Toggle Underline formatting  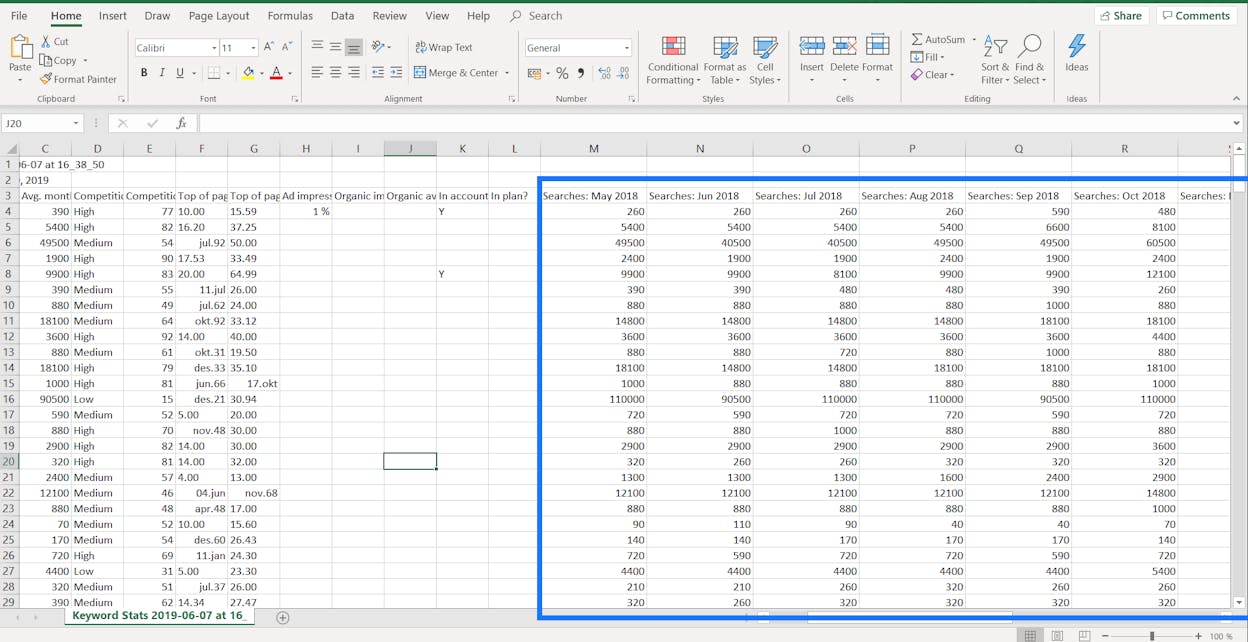coord(180,73)
